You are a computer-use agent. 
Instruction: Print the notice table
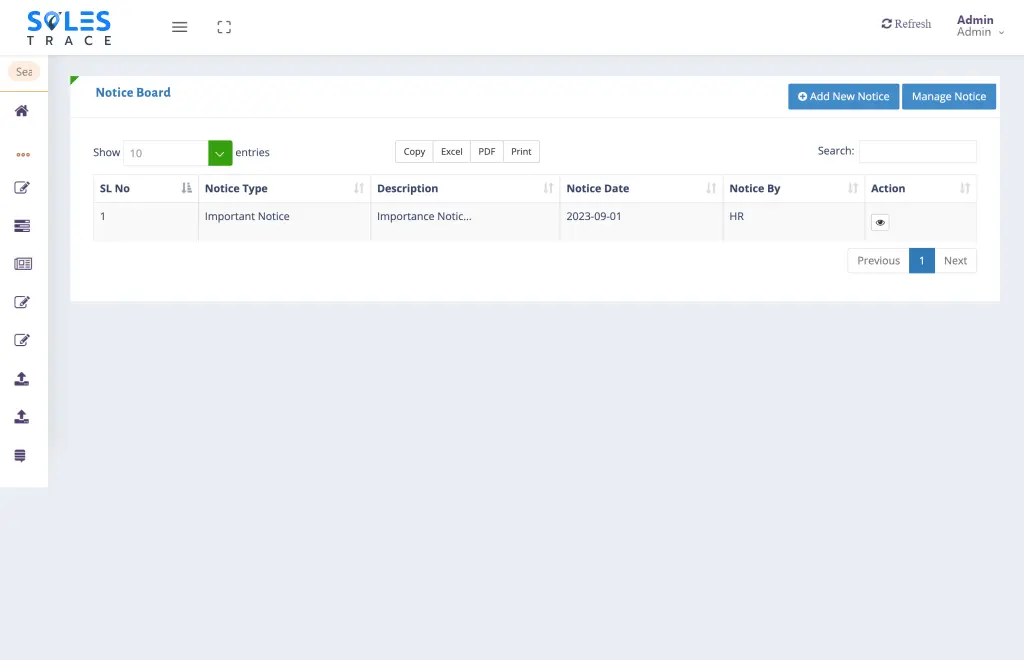[x=521, y=151]
